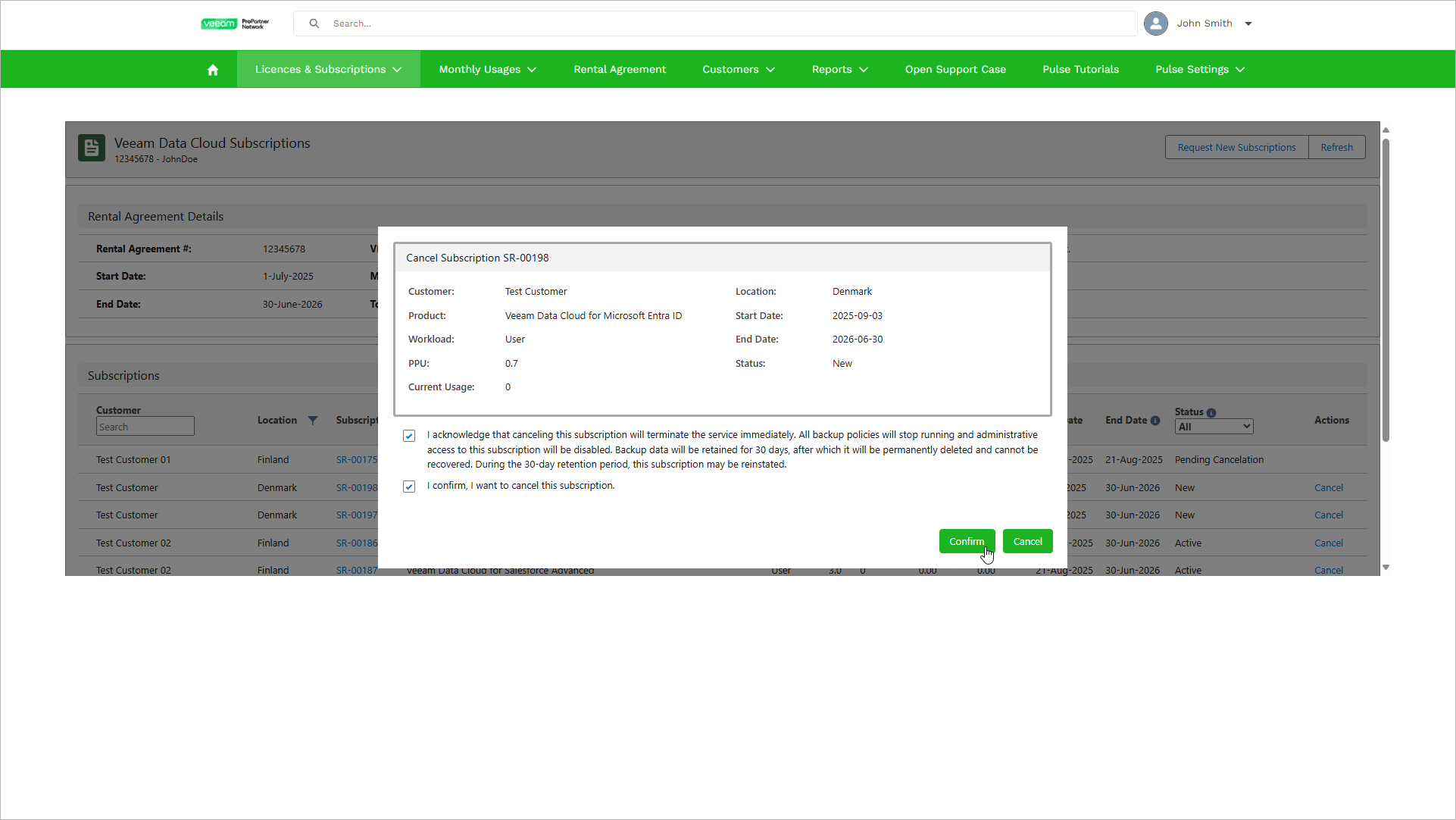Image resolution: width=1456 pixels, height=820 pixels.
Task: Click the search magnifier icon
Action: click(x=314, y=23)
